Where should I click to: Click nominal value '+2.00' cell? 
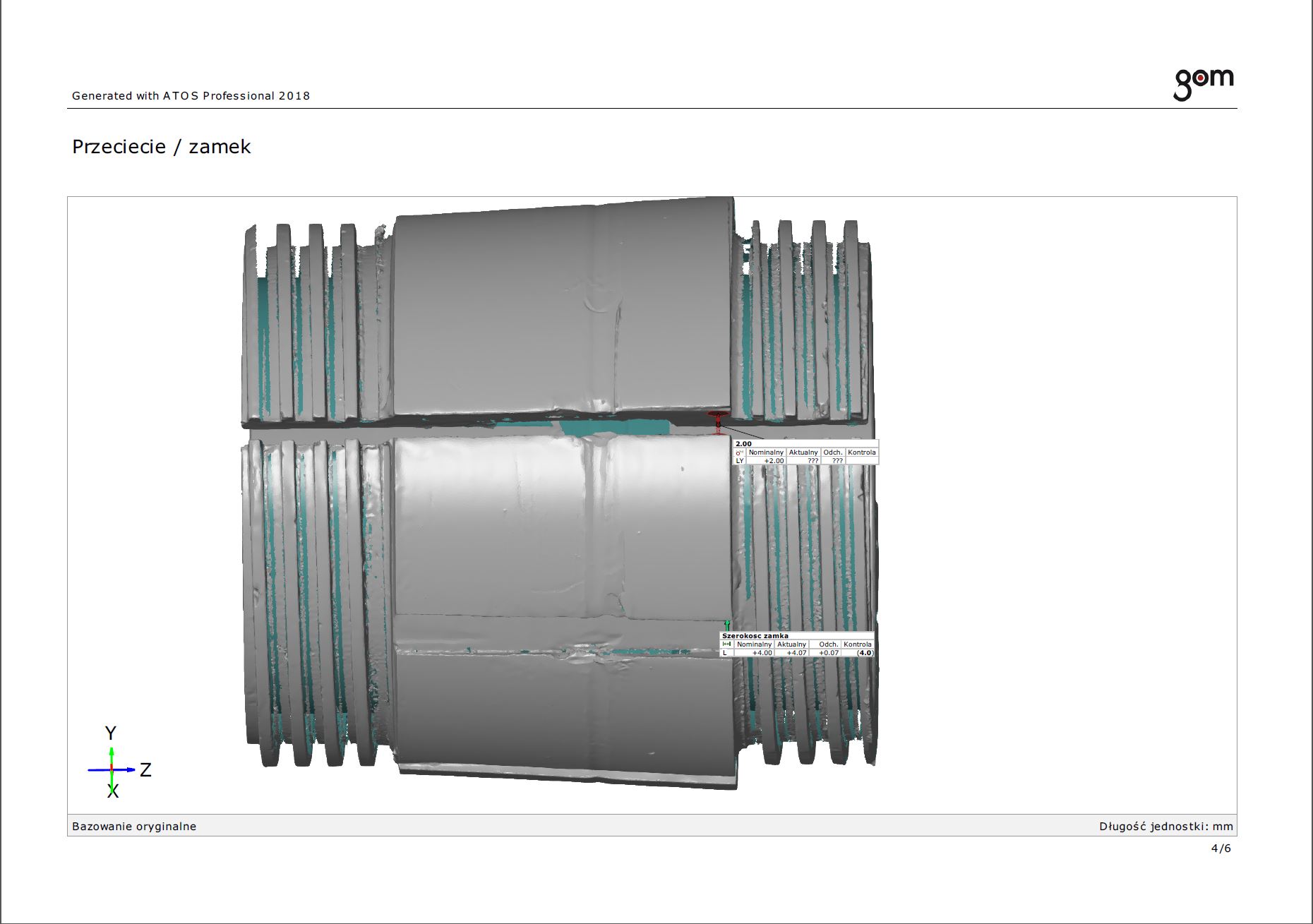(766, 461)
